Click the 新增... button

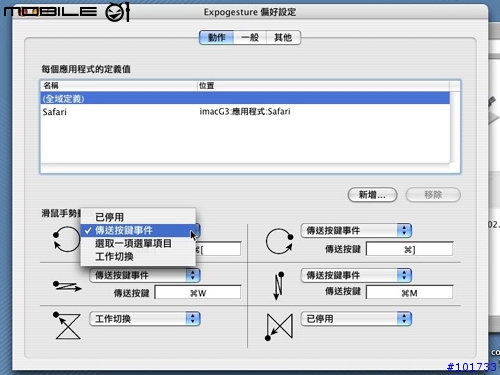pos(372,195)
